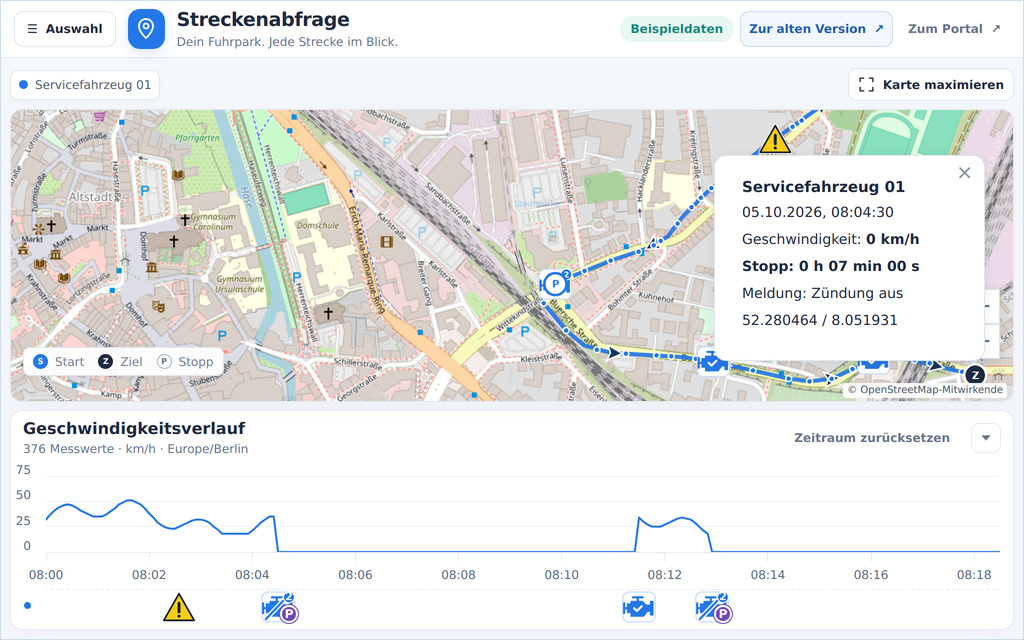This screenshot has width=1024, height=640.
Task: Click the 'Meldung: Zündung aus' line
Action: click(822, 293)
